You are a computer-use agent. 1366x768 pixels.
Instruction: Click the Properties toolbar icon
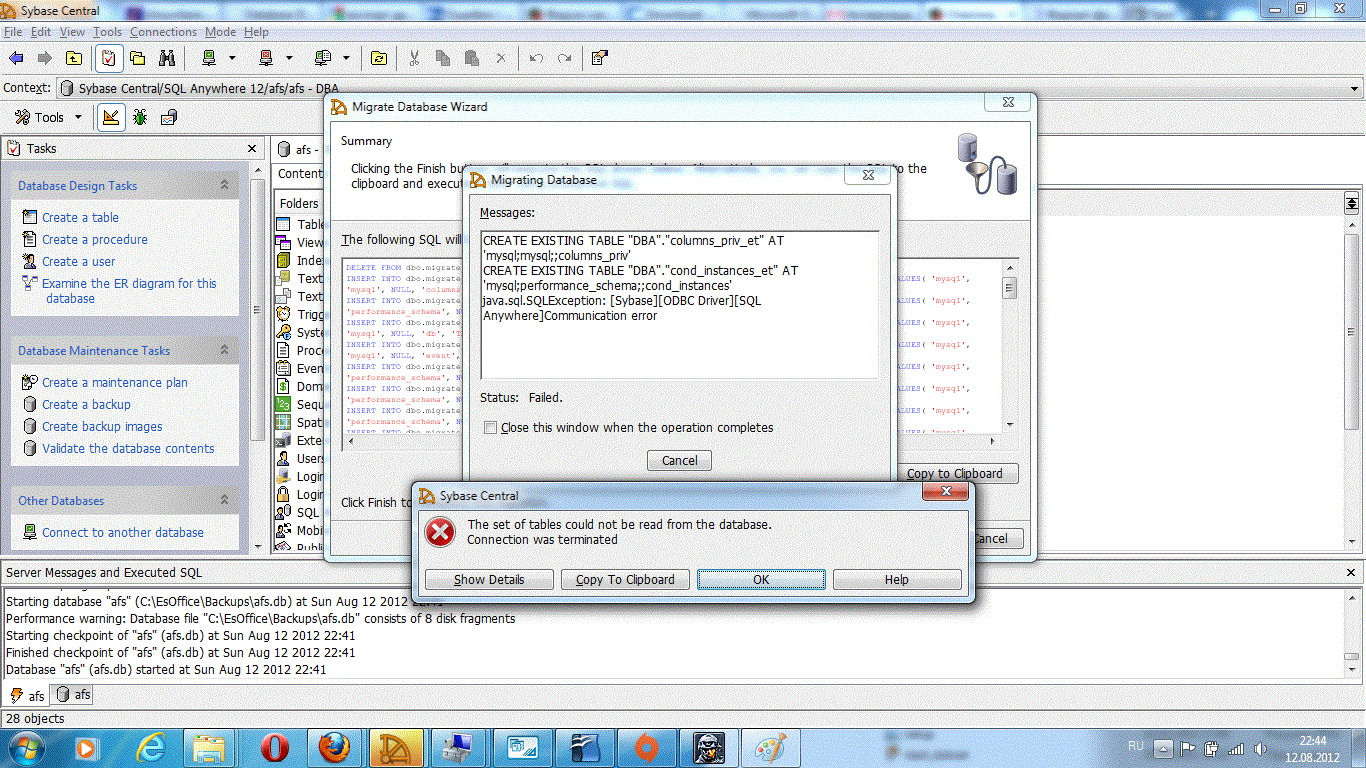599,58
